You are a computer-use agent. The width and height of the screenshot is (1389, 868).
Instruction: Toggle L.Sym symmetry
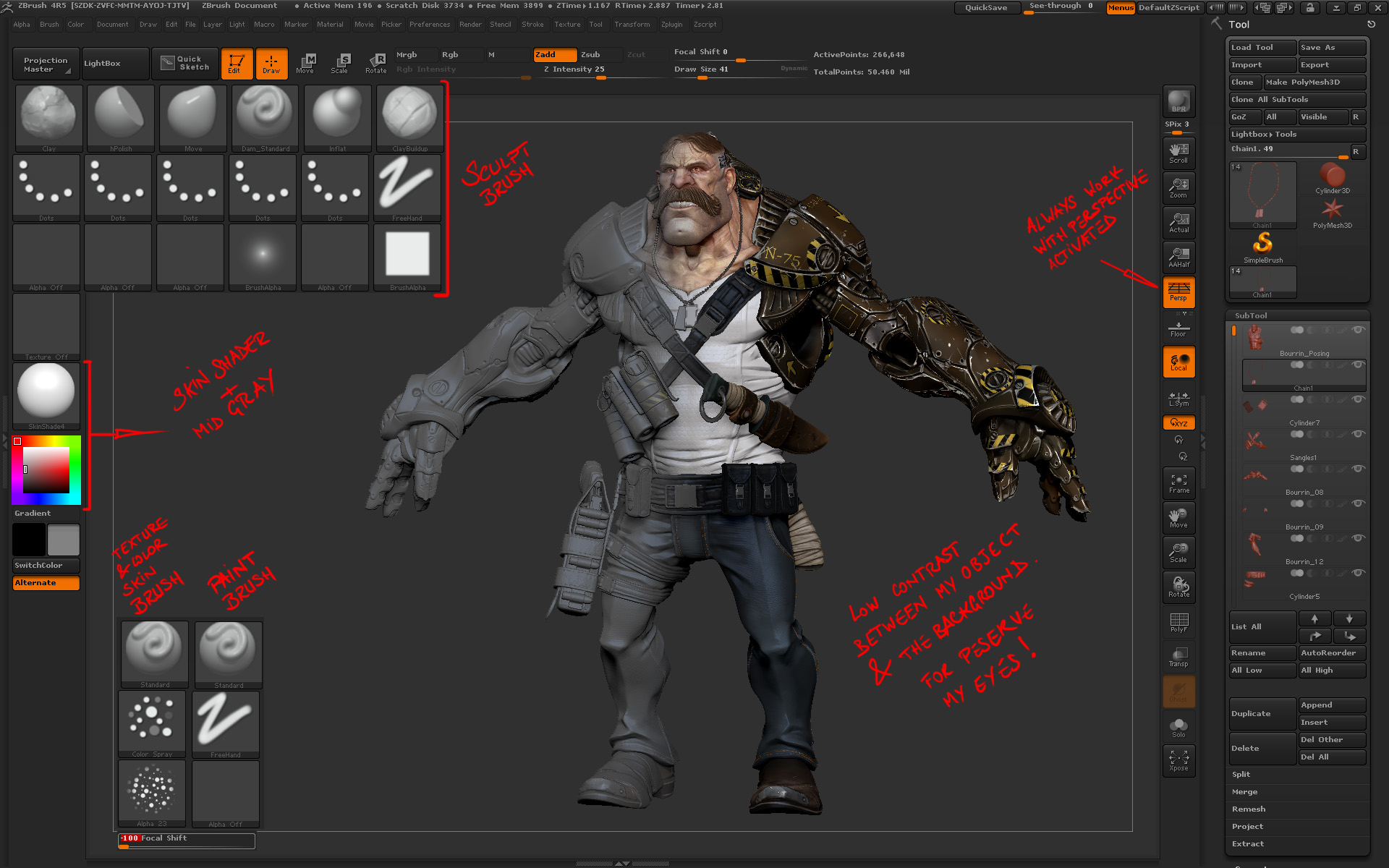[1178, 398]
